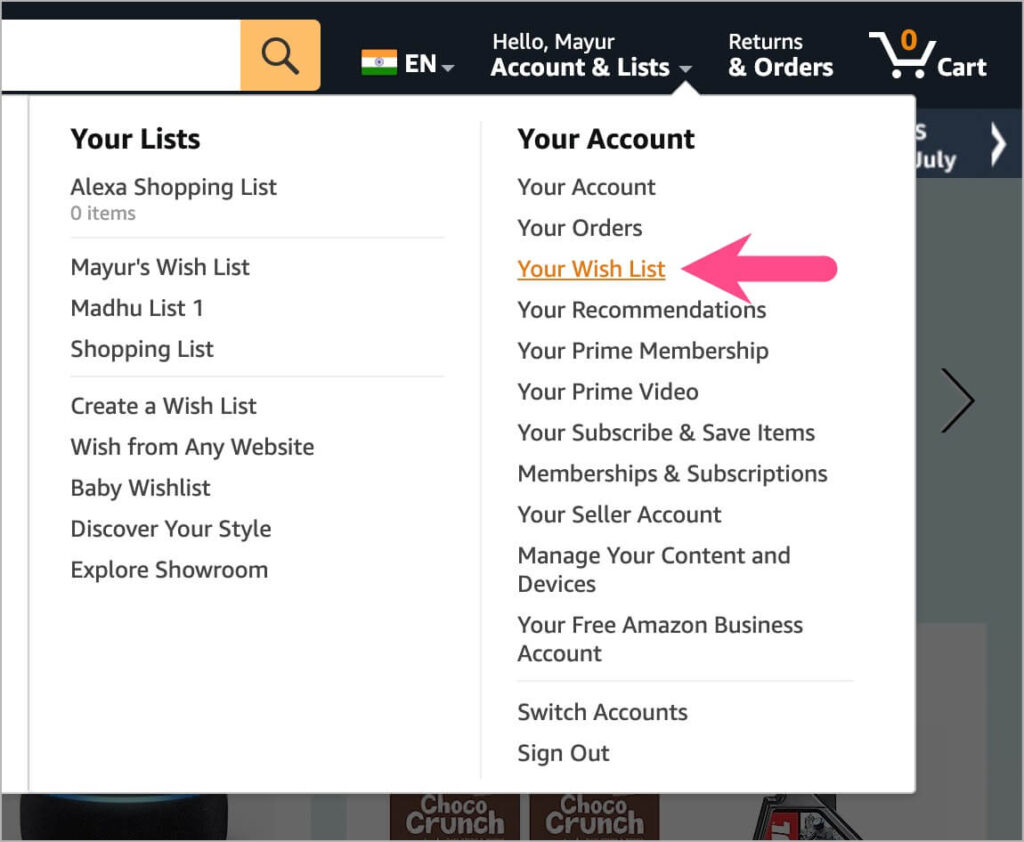Open Baby Wishlist
Viewport: 1024px width, 842px height.
point(140,488)
